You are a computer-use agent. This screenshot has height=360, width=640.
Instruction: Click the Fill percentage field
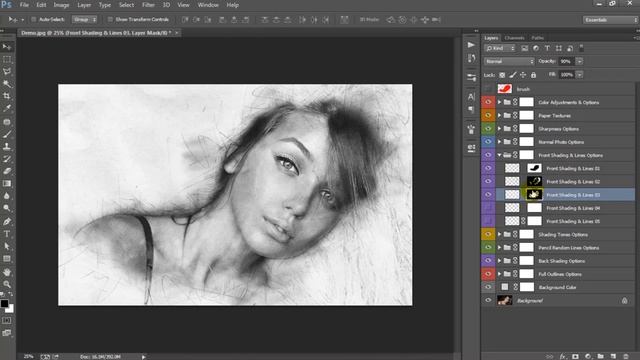[x=567, y=75]
